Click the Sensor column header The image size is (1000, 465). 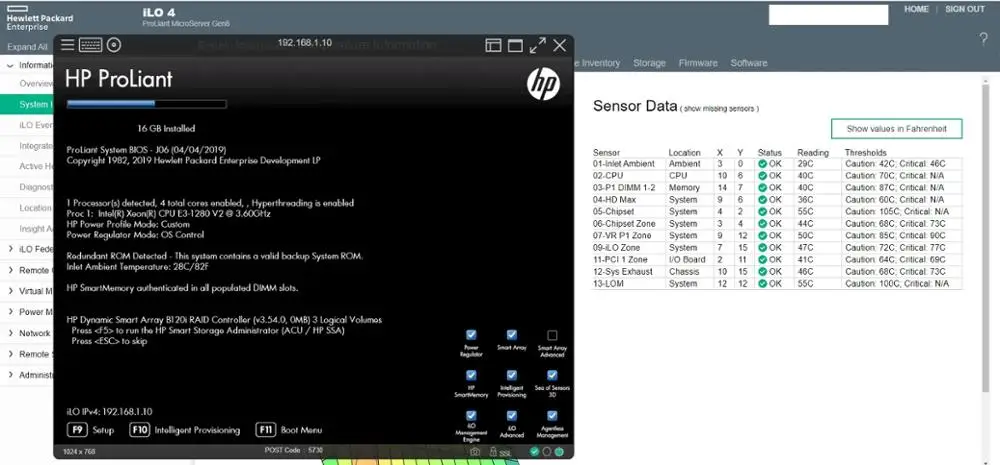point(606,152)
